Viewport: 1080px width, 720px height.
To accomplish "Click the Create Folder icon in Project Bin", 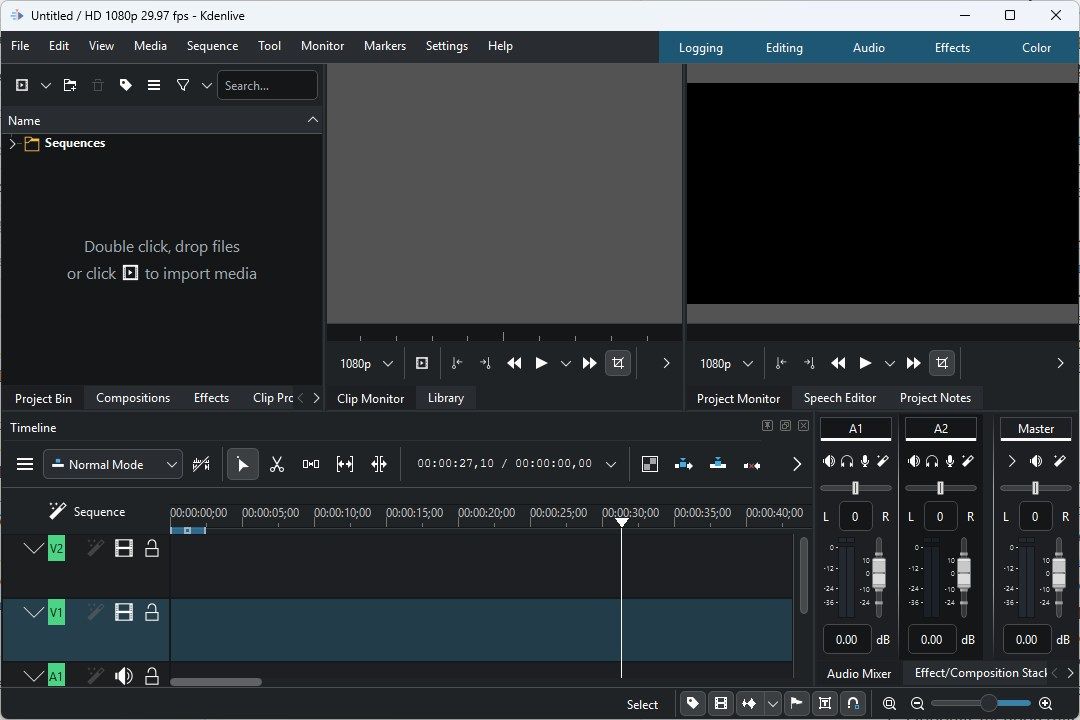I will tap(70, 85).
